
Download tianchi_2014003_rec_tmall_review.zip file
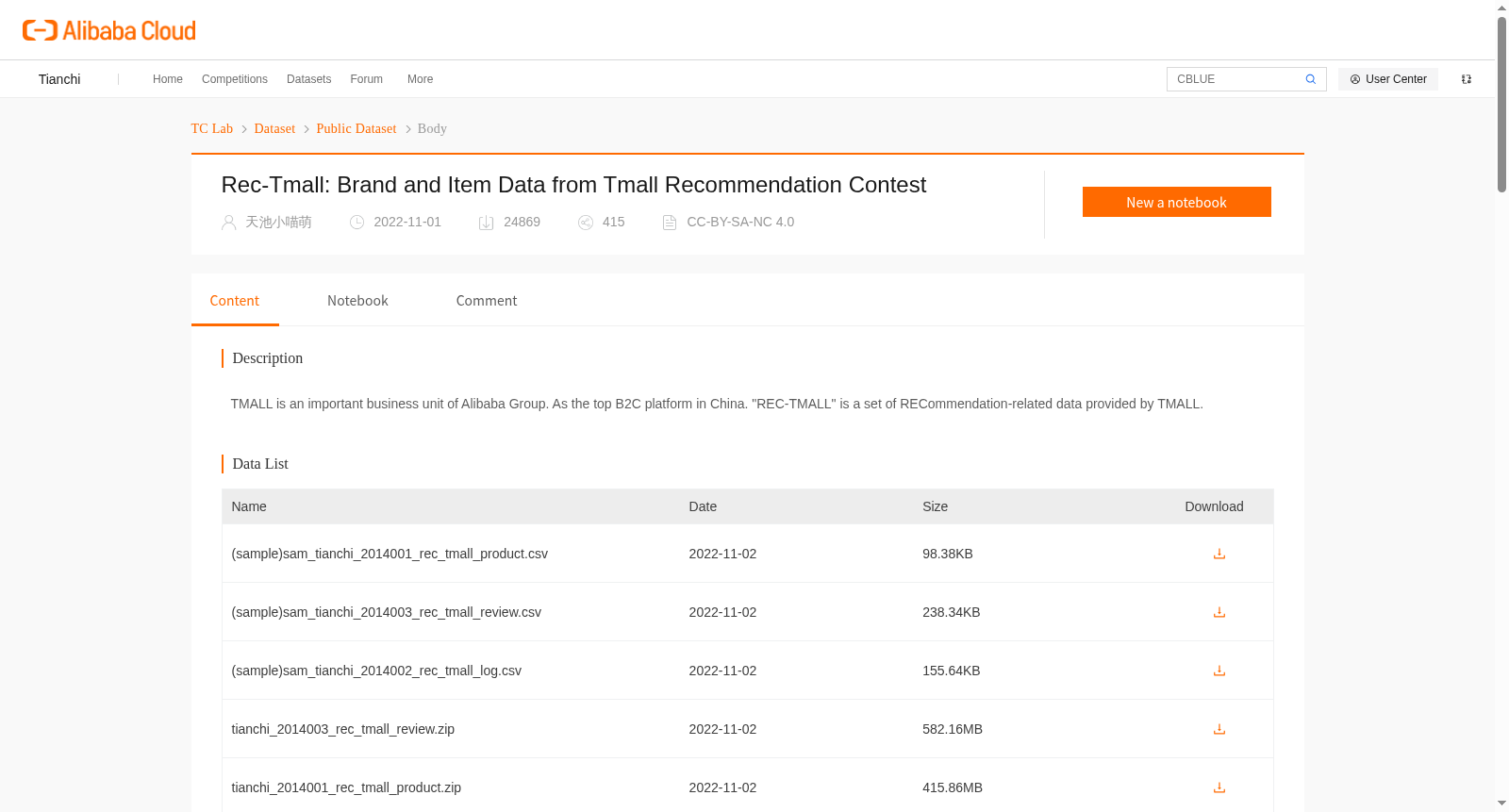tap(1219, 729)
